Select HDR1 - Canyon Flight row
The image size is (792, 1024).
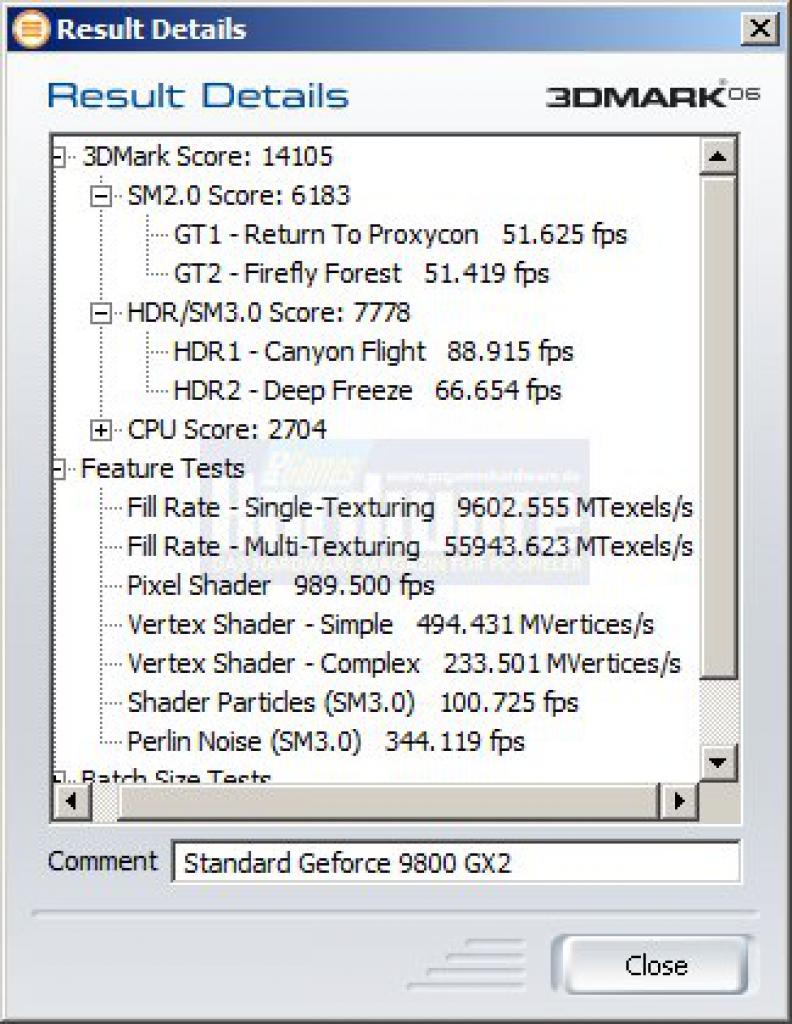click(x=373, y=352)
